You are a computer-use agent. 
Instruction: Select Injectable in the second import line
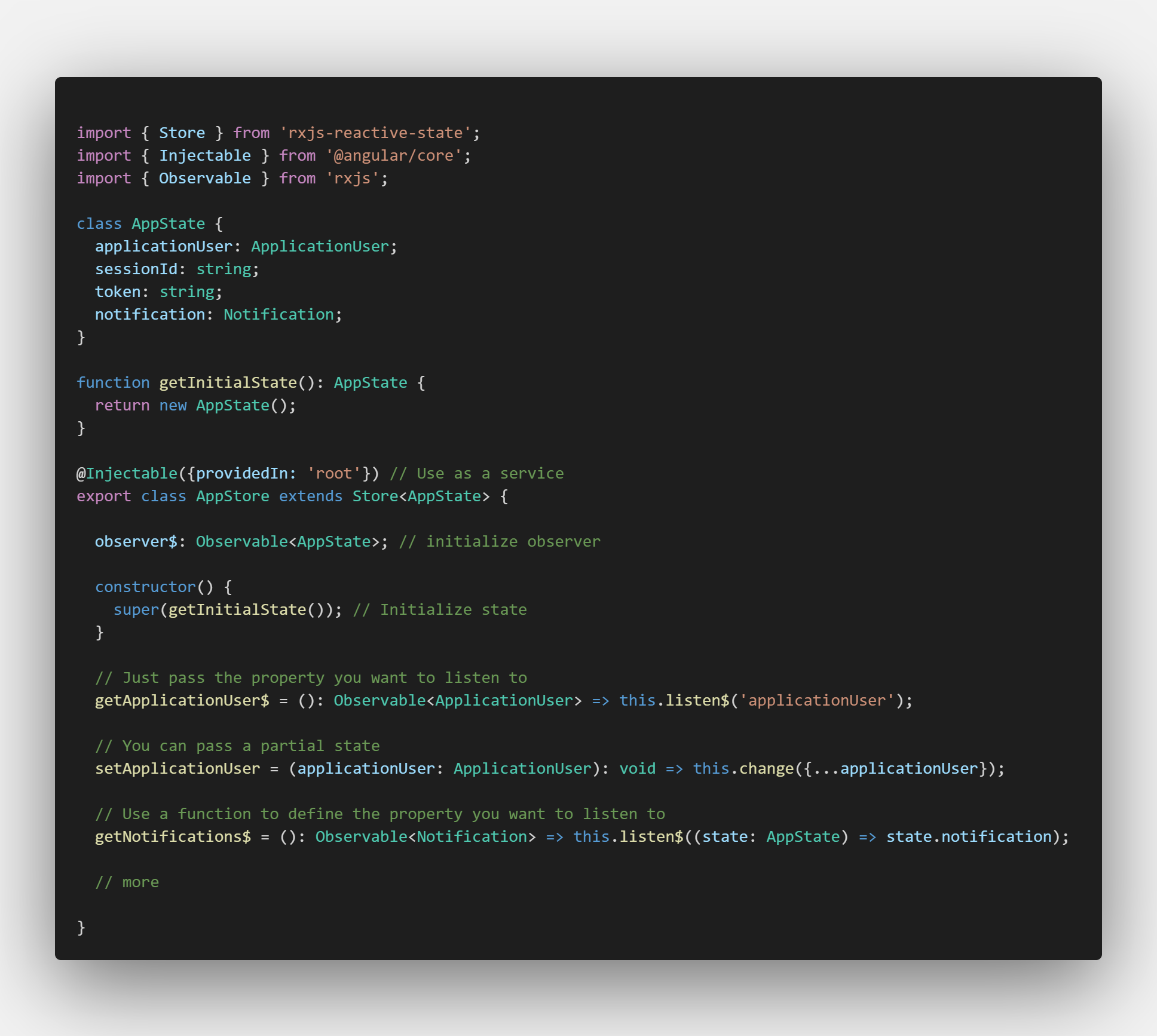click(205, 155)
